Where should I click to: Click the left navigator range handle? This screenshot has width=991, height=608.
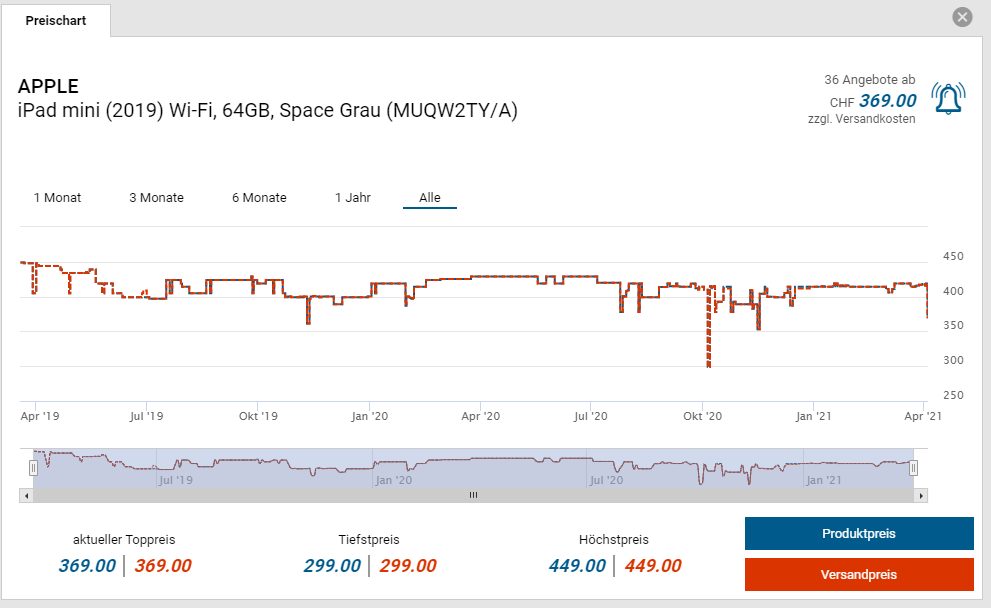click(x=33, y=467)
